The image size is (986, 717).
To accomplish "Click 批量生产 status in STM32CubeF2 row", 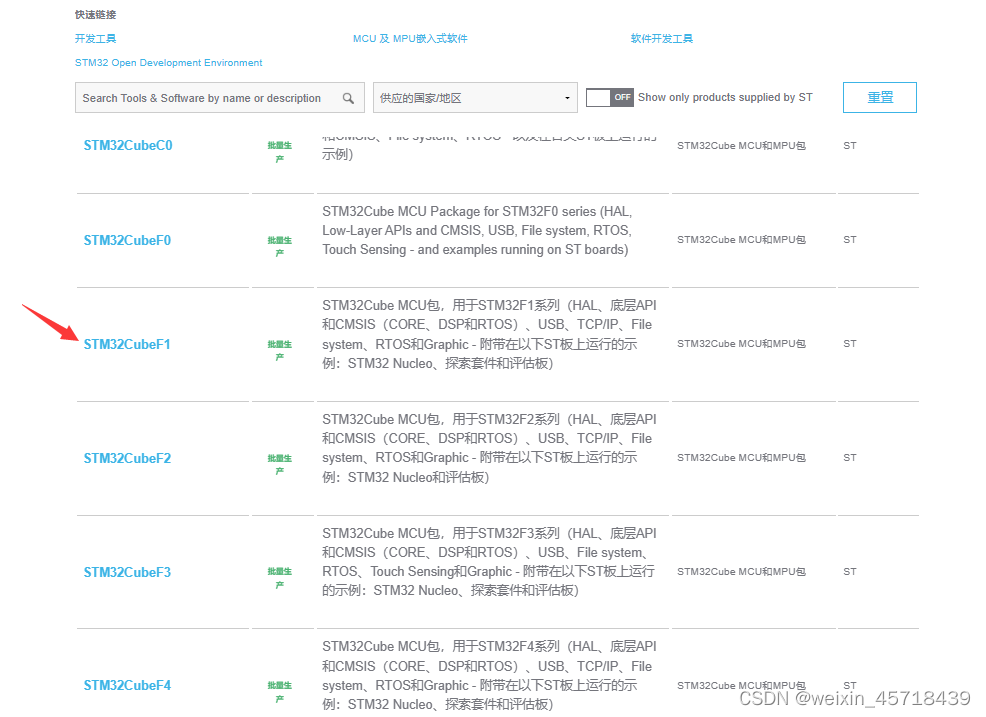I will 280,464.
